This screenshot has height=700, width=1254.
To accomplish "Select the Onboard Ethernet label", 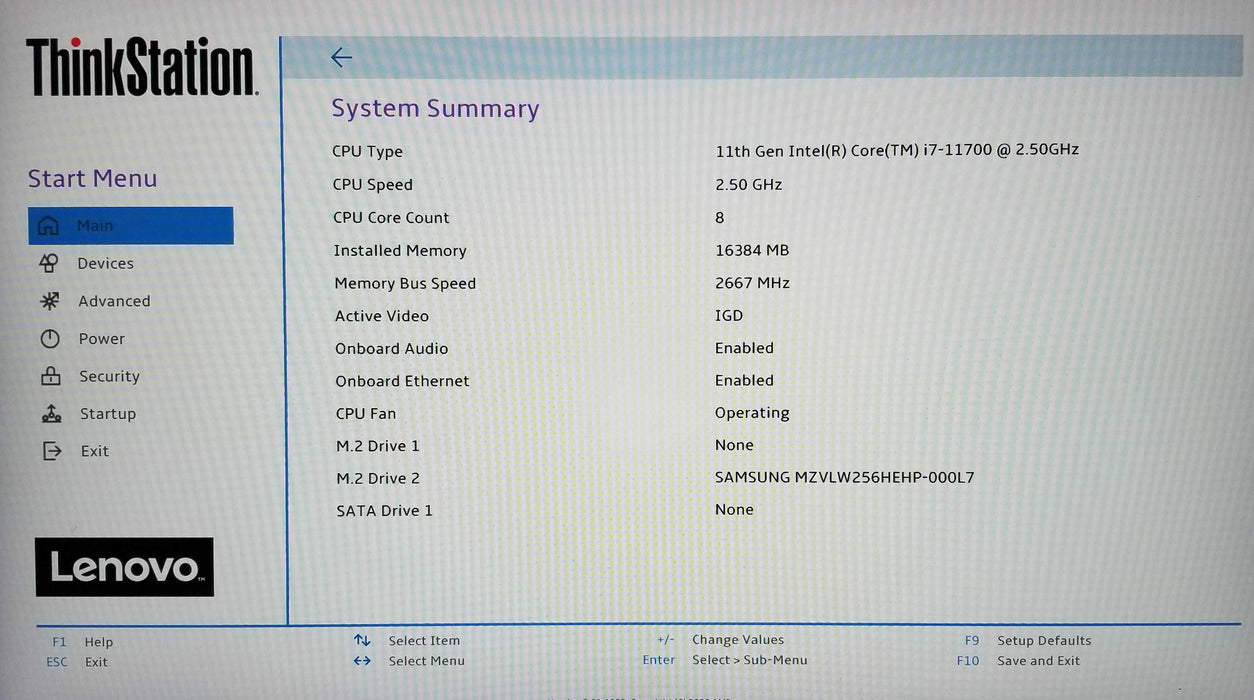I will click(x=402, y=381).
